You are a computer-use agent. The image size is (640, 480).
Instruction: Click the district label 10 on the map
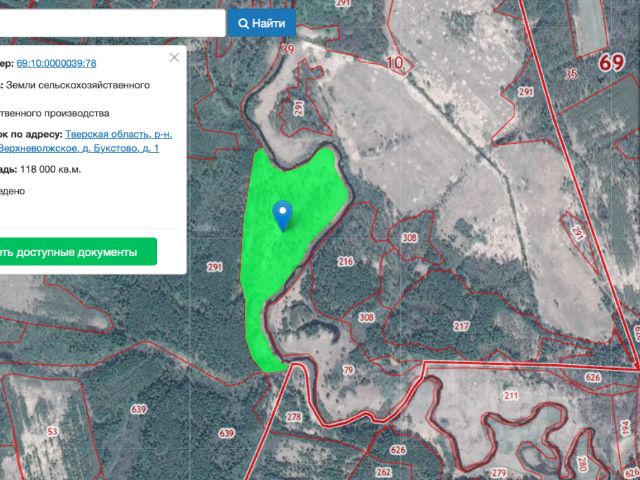pos(395,63)
